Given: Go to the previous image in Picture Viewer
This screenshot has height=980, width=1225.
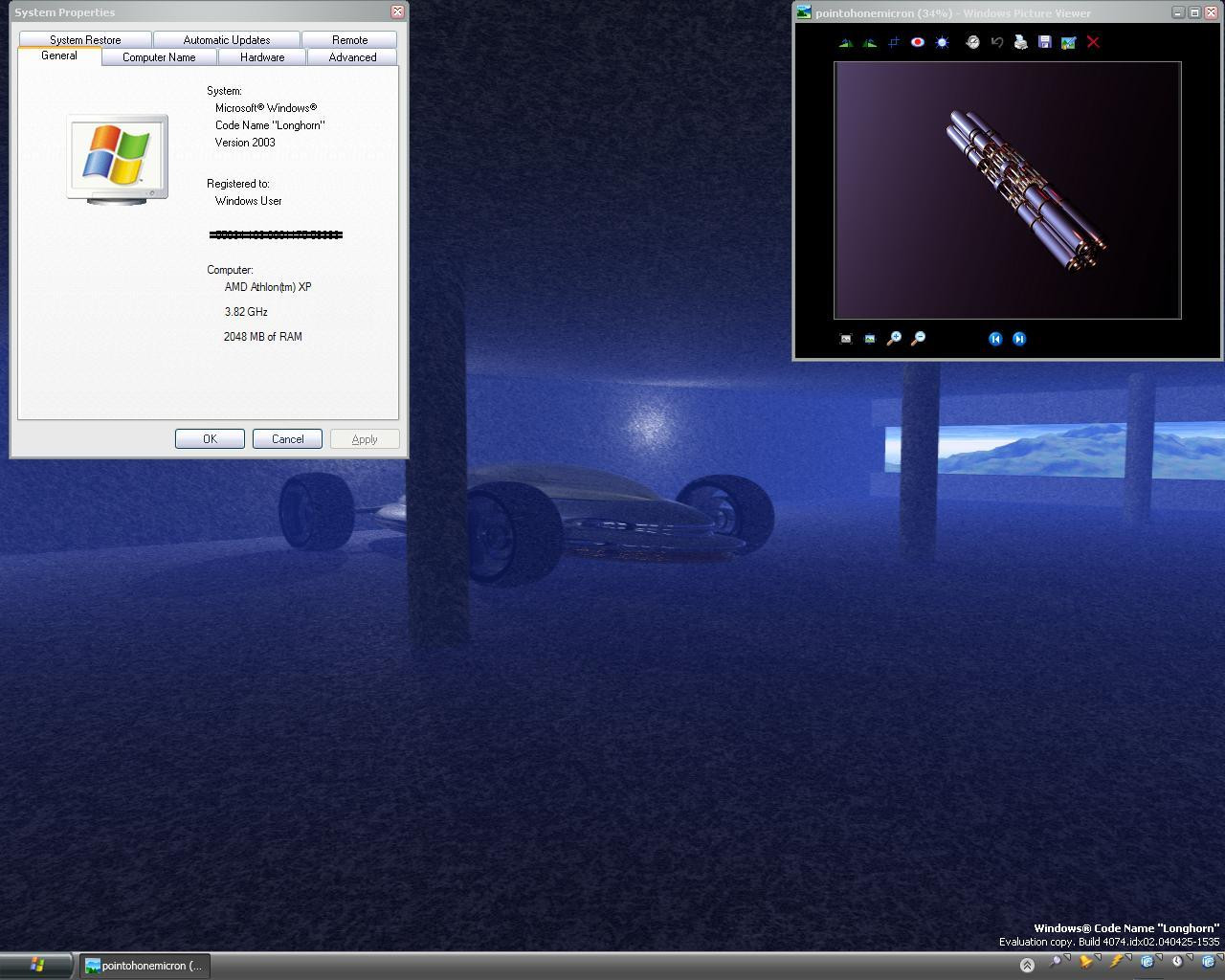Looking at the screenshot, I should point(995,338).
